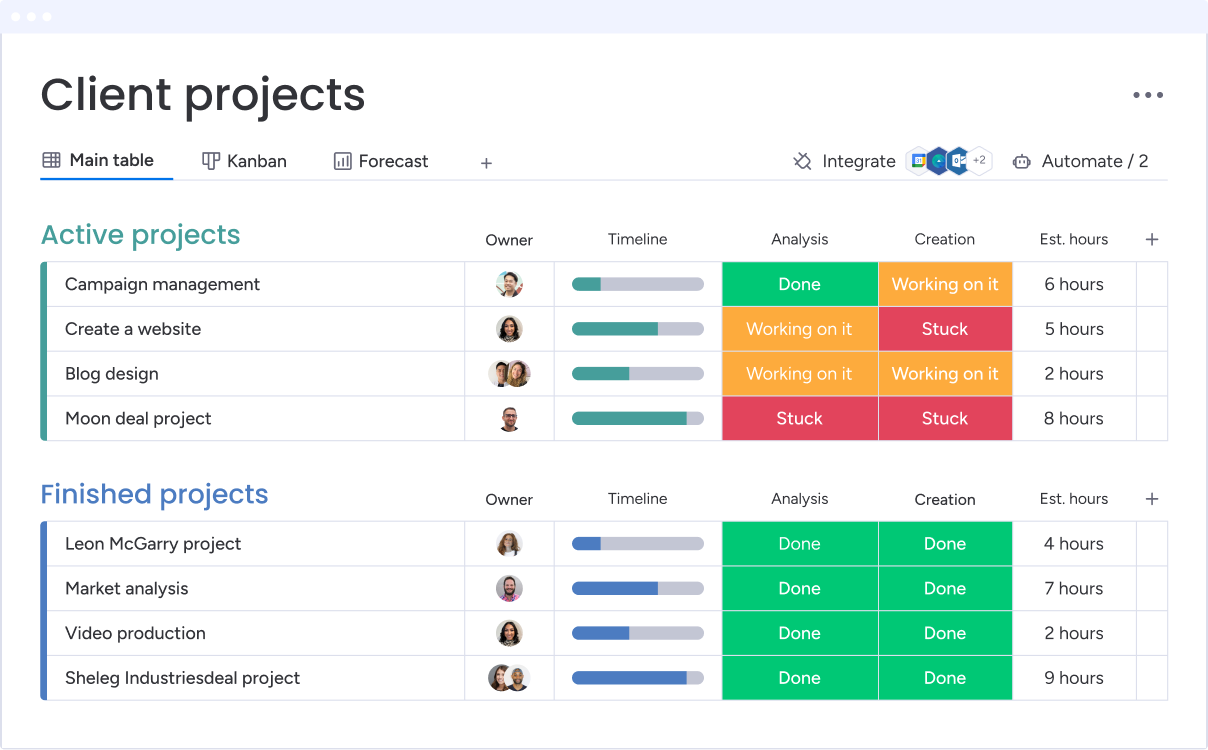Show the +2 more integrations badge
The width and height of the screenshot is (1208, 750).
[980, 160]
